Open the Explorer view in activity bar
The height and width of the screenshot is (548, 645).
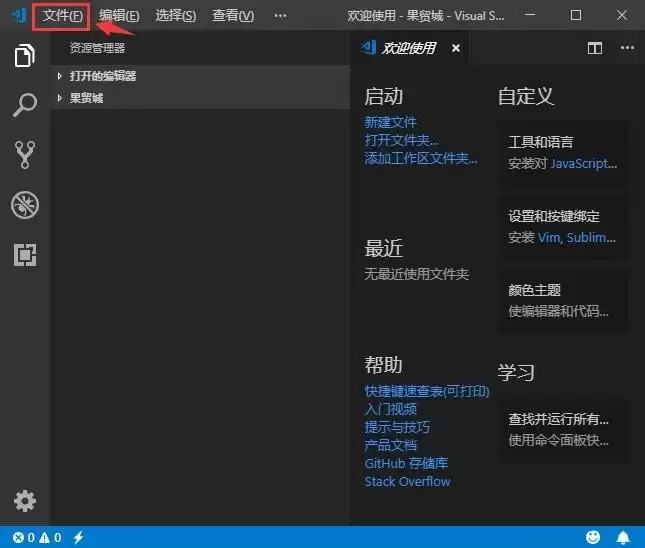25,57
